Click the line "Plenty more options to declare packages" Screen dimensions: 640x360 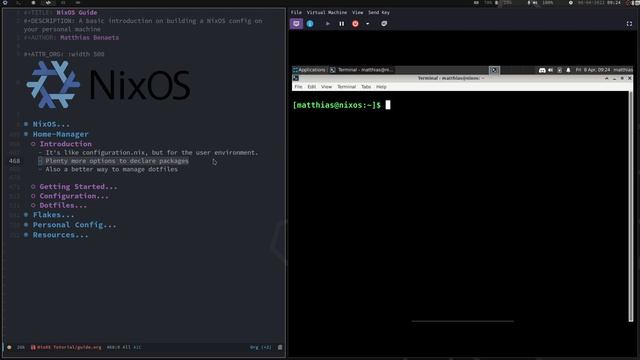[117, 161]
